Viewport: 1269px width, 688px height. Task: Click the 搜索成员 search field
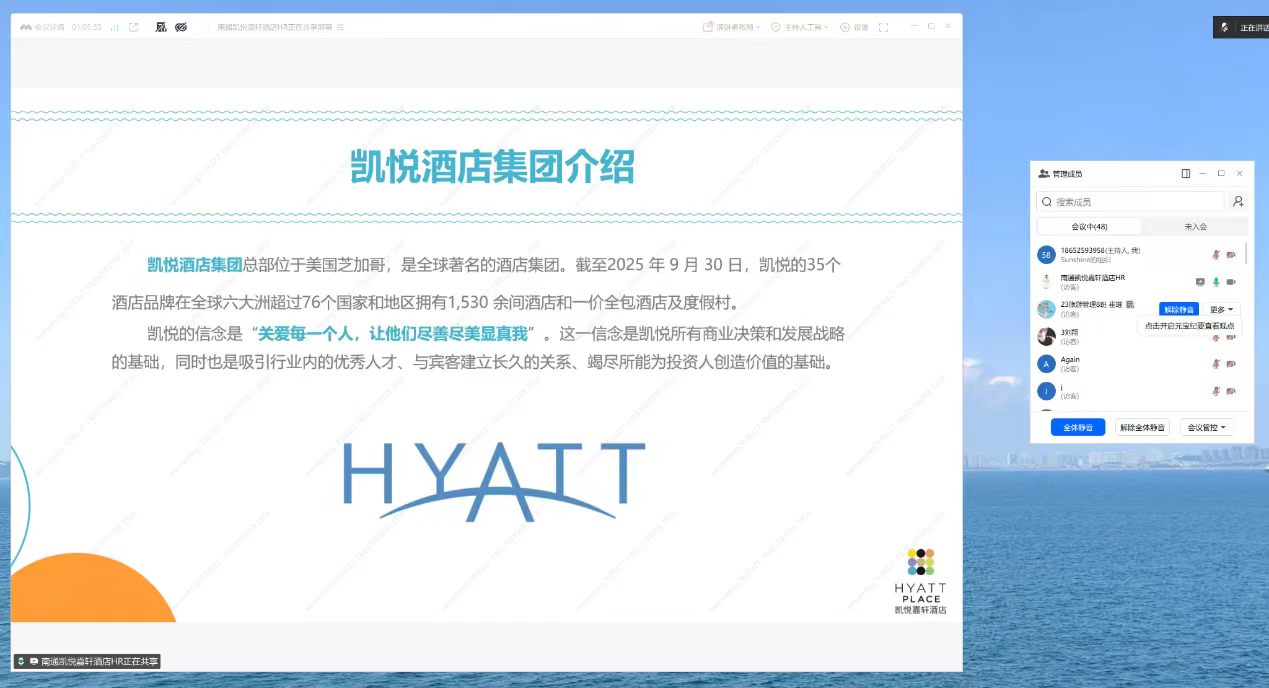pos(1130,201)
